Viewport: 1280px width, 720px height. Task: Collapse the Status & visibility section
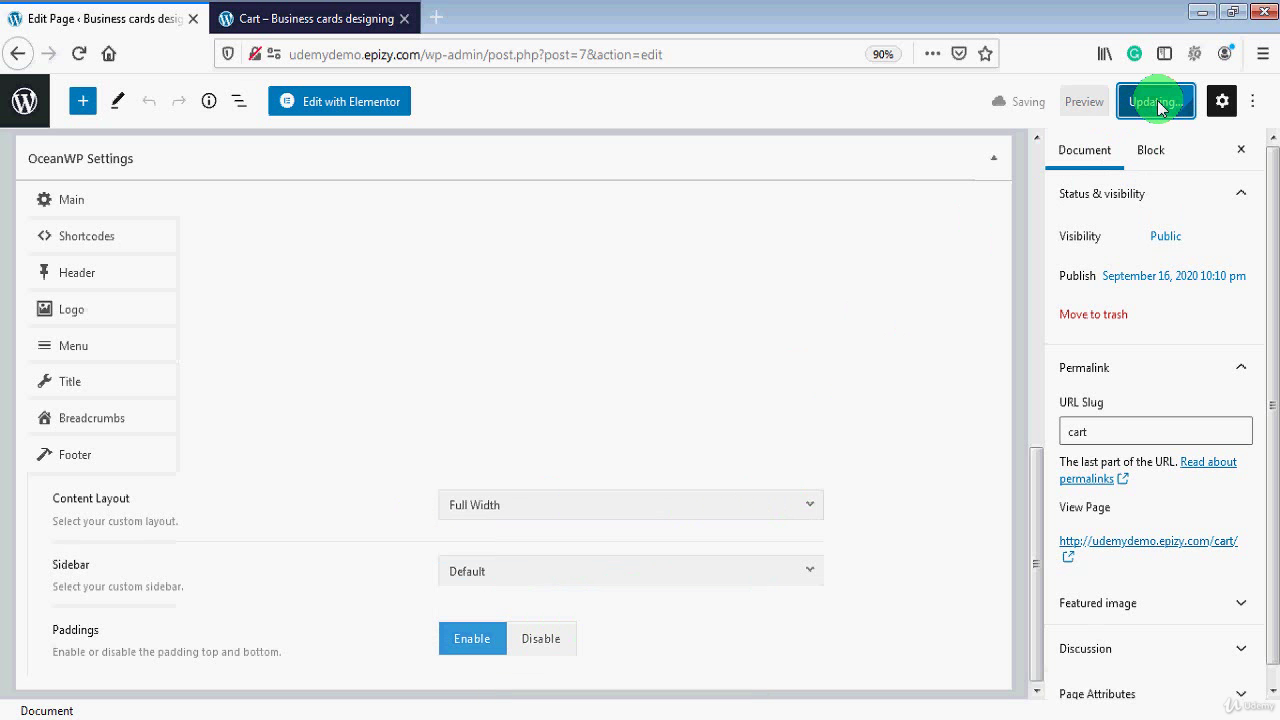[1241, 193]
